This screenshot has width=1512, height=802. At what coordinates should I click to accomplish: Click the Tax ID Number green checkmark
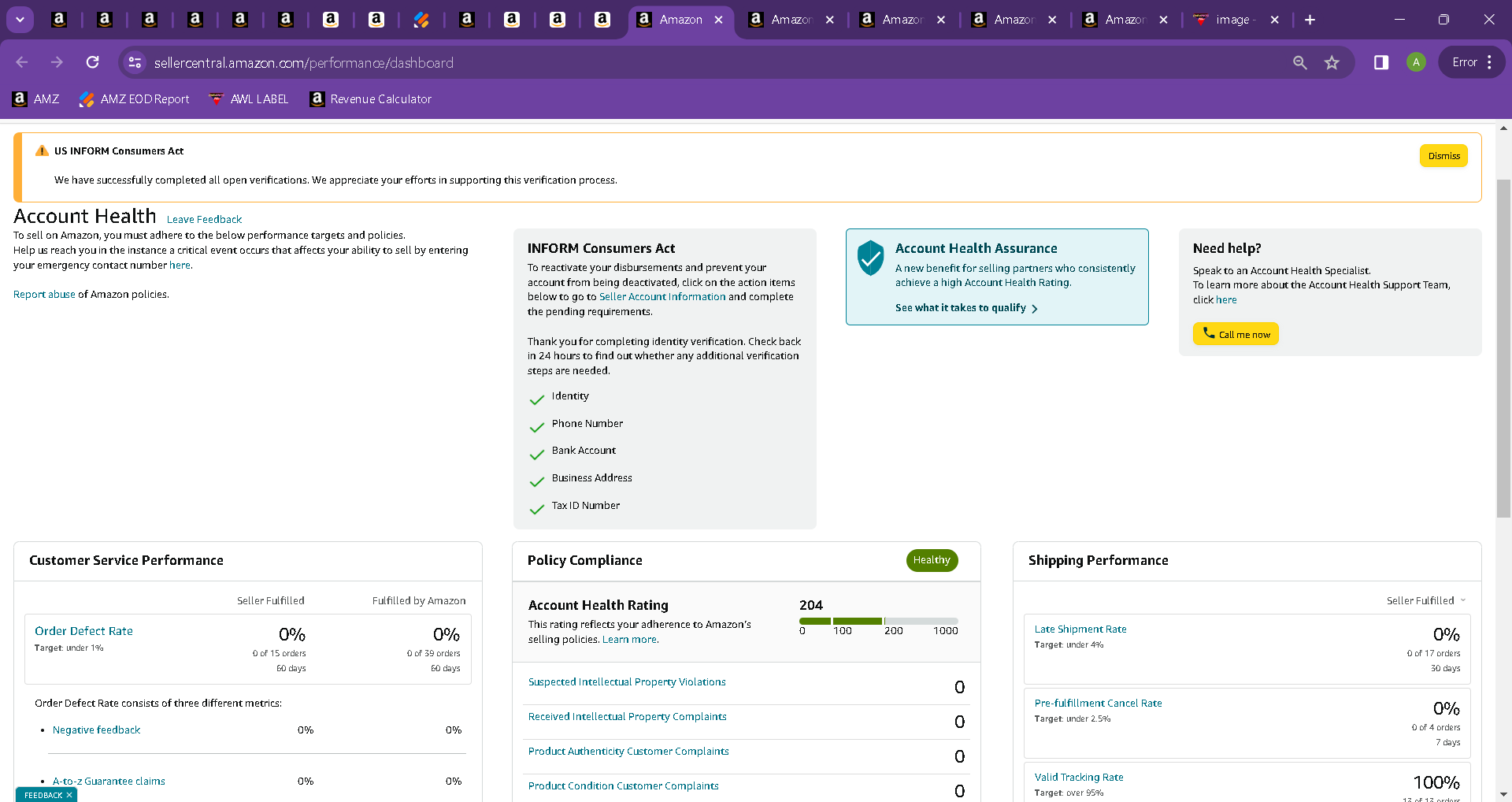537,509
